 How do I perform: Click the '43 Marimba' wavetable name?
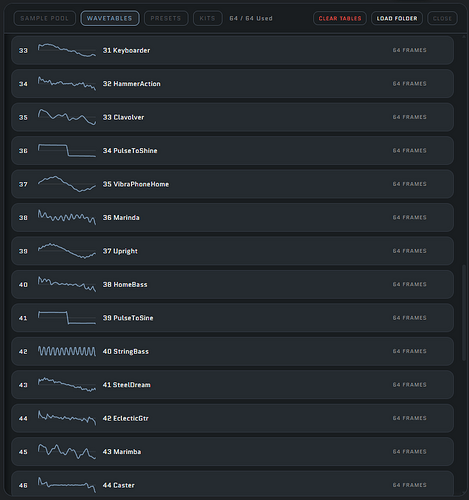[x=122, y=452]
